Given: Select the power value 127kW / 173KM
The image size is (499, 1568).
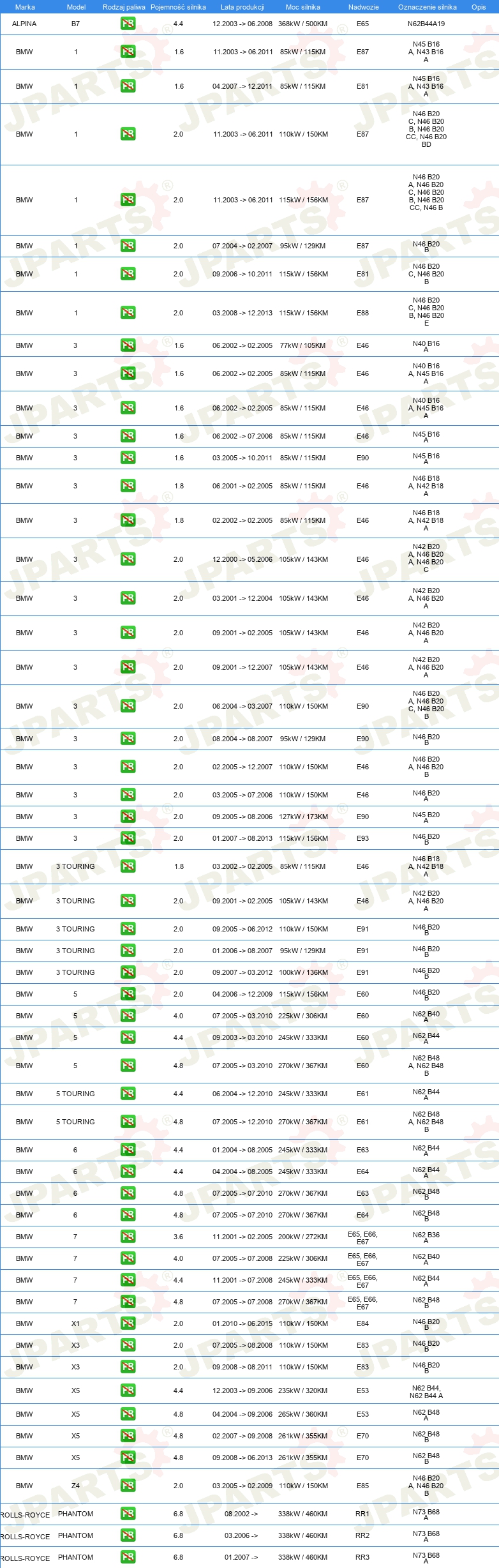Looking at the screenshot, I should pos(303,817).
